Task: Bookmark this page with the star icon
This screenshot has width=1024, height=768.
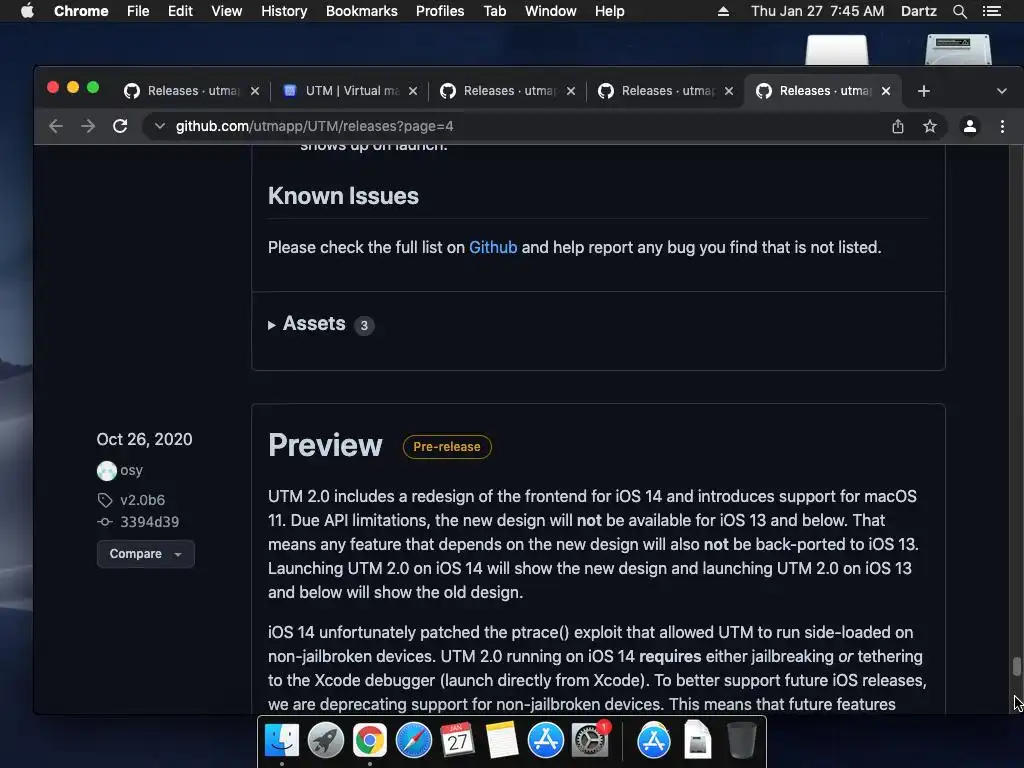Action: pos(930,126)
